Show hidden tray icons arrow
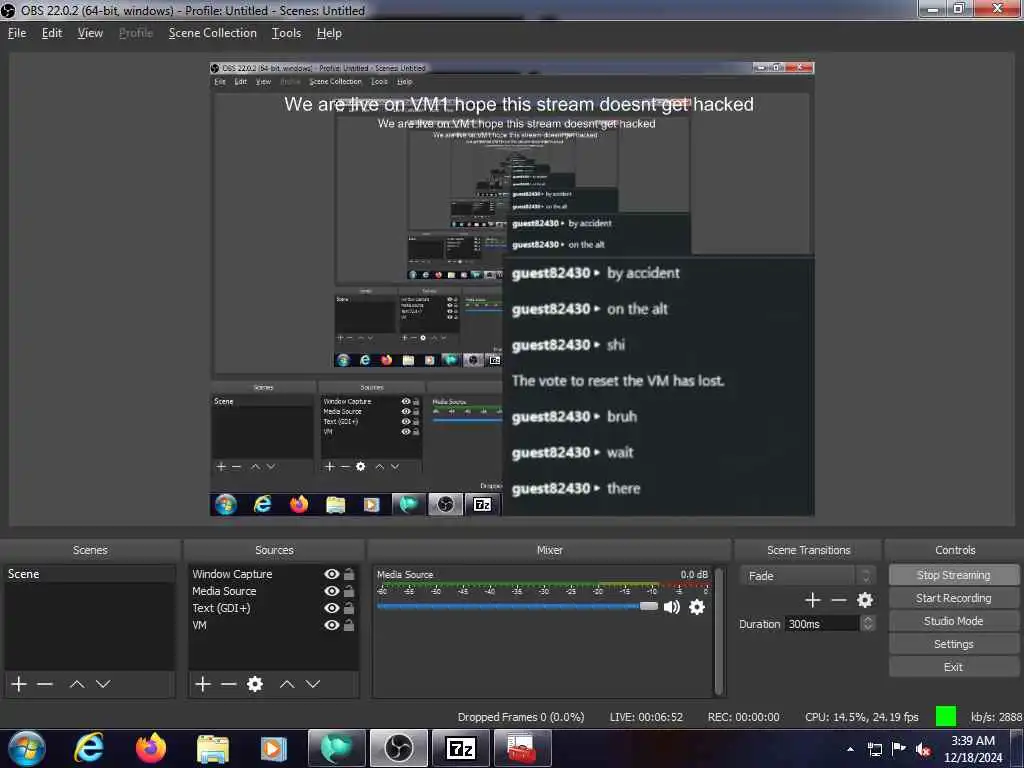The width and height of the screenshot is (1024, 768). click(850, 749)
